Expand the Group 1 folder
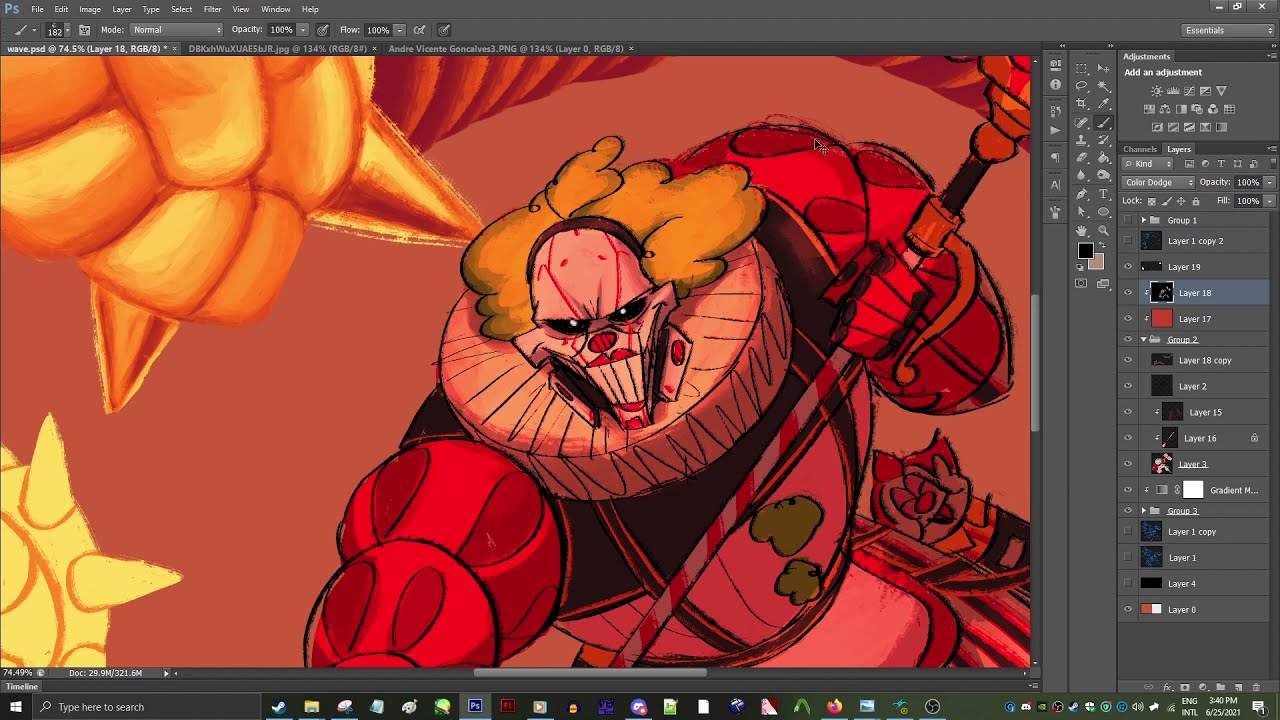The height and width of the screenshot is (720, 1280). tap(1143, 220)
